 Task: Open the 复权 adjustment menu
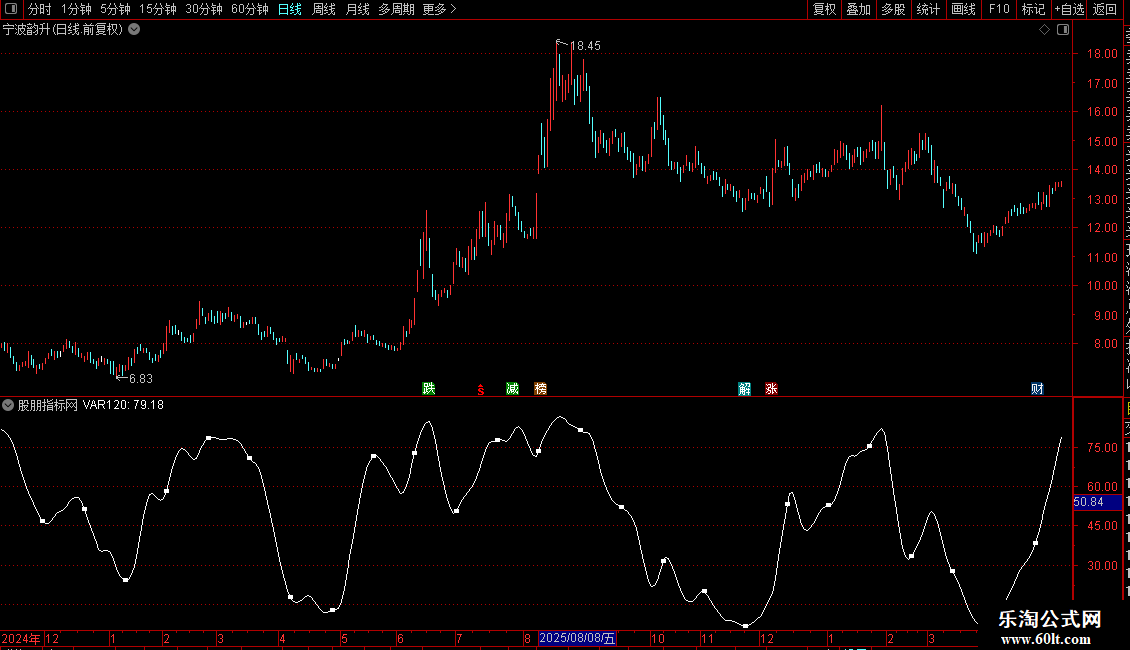824,9
